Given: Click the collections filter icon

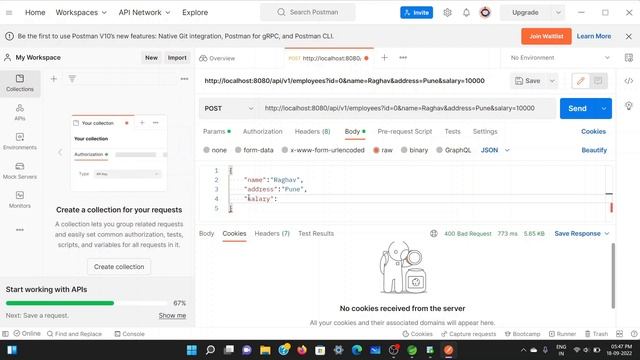Looking at the screenshot, I should [72, 79].
